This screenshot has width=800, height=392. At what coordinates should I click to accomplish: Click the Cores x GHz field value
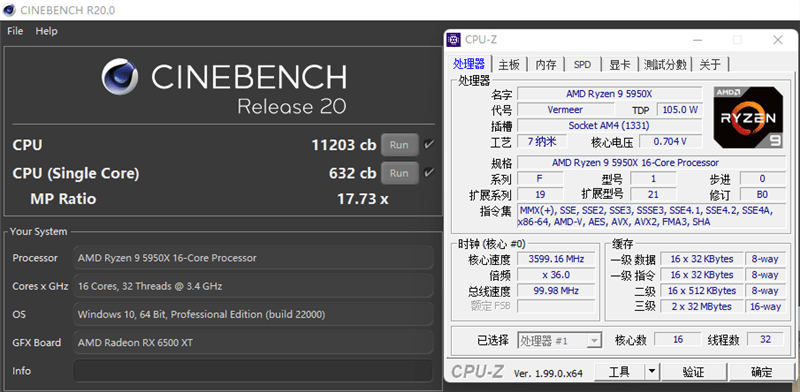pos(253,286)
